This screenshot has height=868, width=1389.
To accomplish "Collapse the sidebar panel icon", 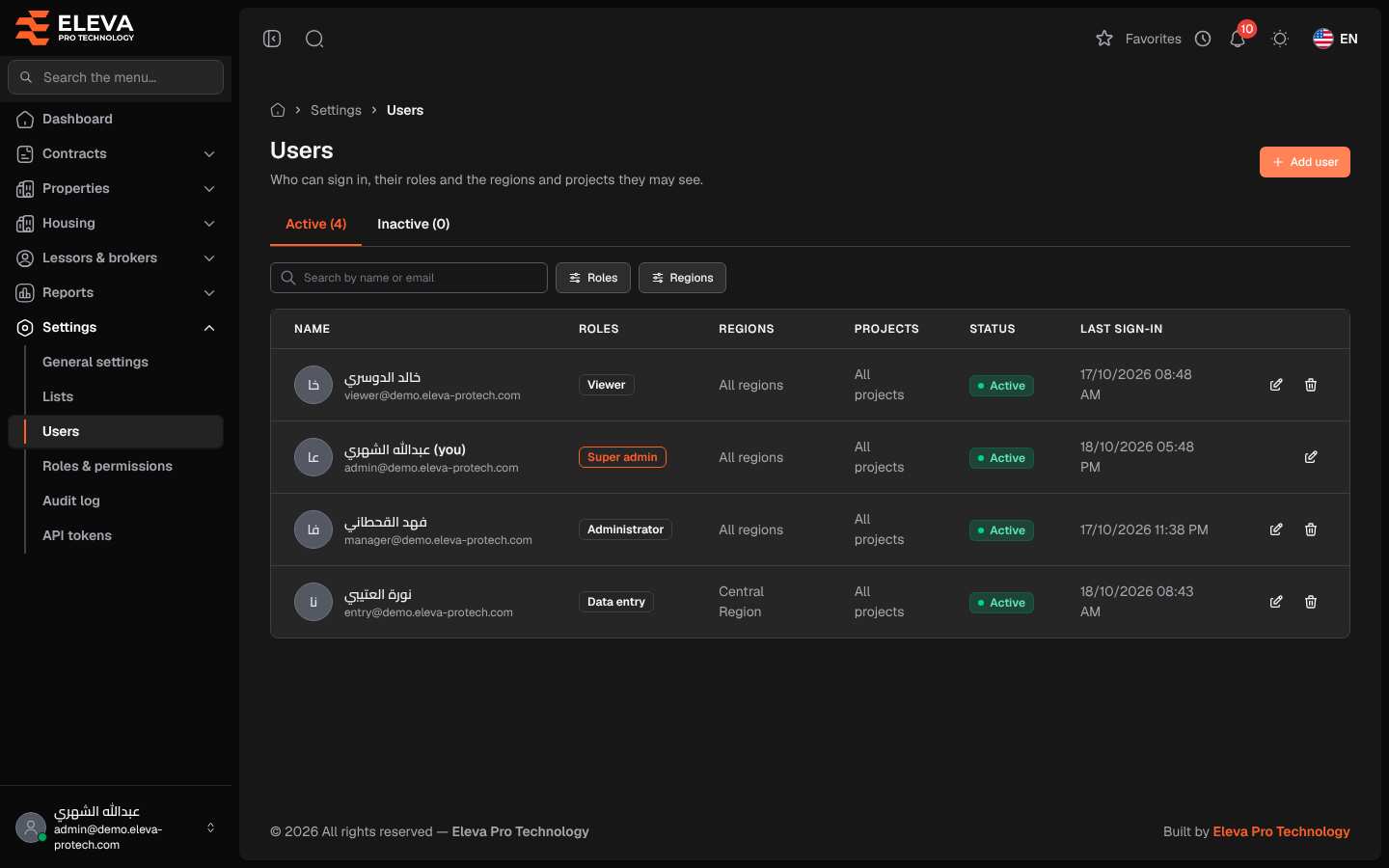I will coord(272,39).
